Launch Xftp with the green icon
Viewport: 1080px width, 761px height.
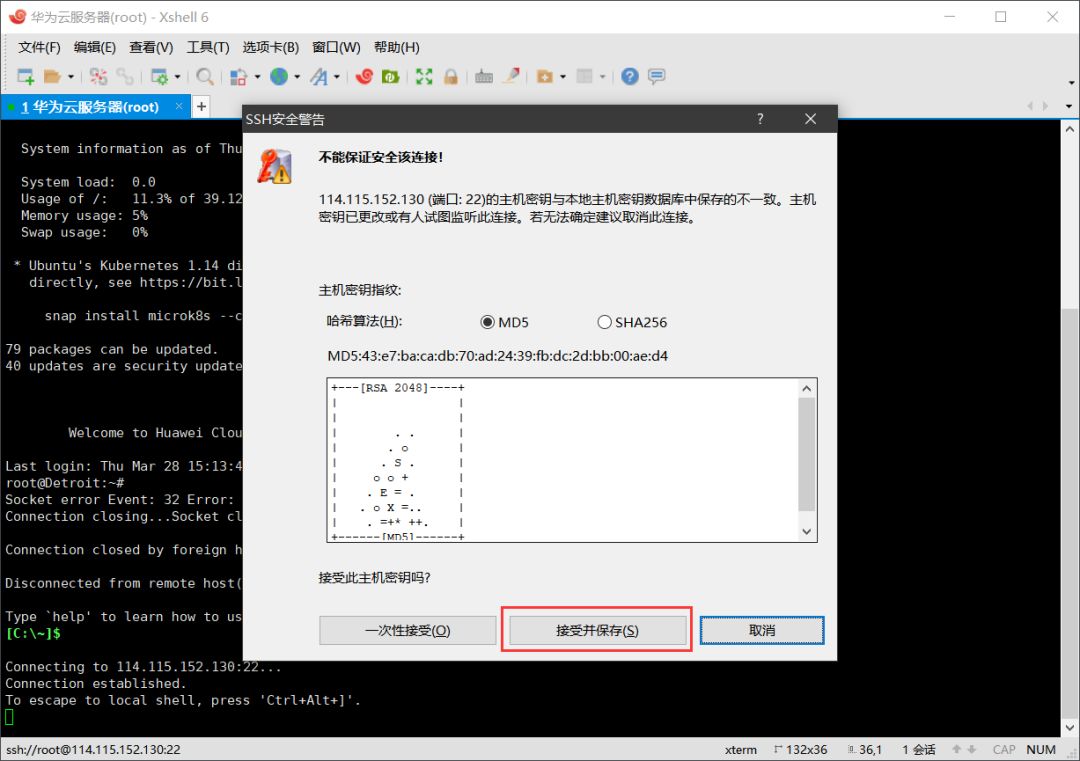(391, 76)
